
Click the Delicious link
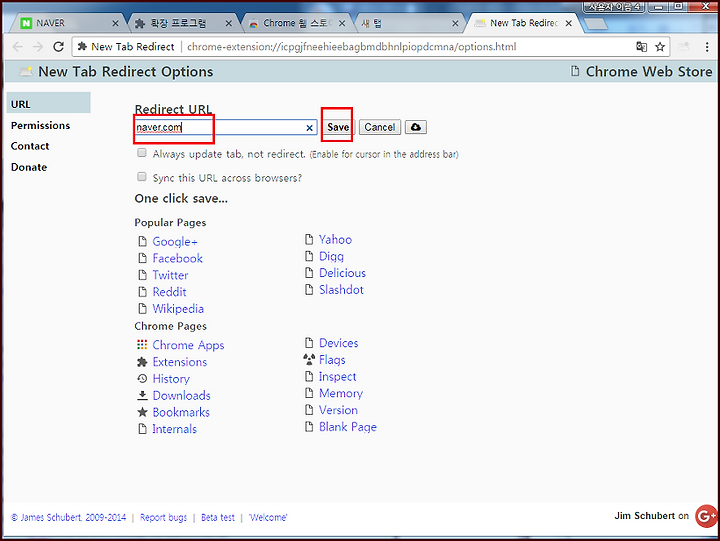point(343,273)
